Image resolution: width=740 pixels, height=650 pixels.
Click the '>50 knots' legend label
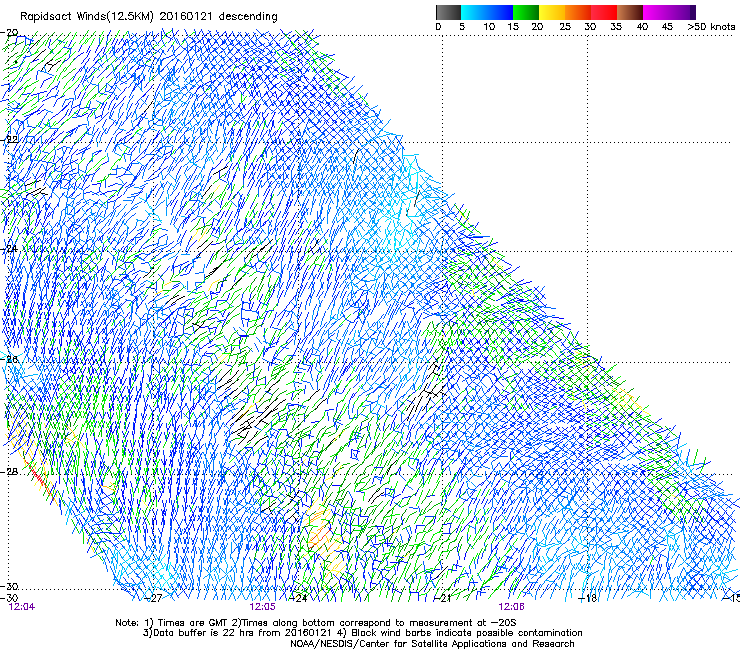click(711, 27)
